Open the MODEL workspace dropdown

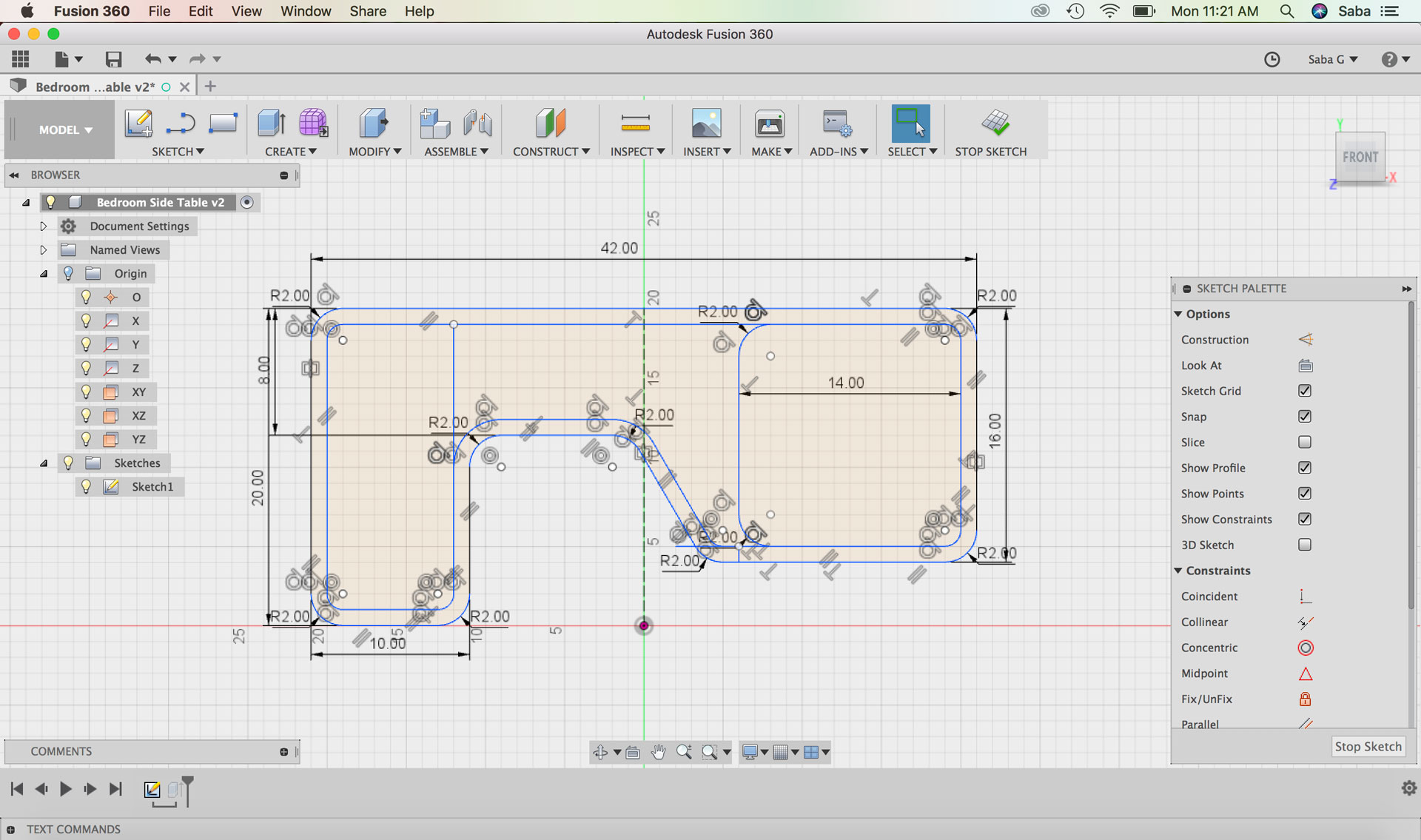click(65, 130)
